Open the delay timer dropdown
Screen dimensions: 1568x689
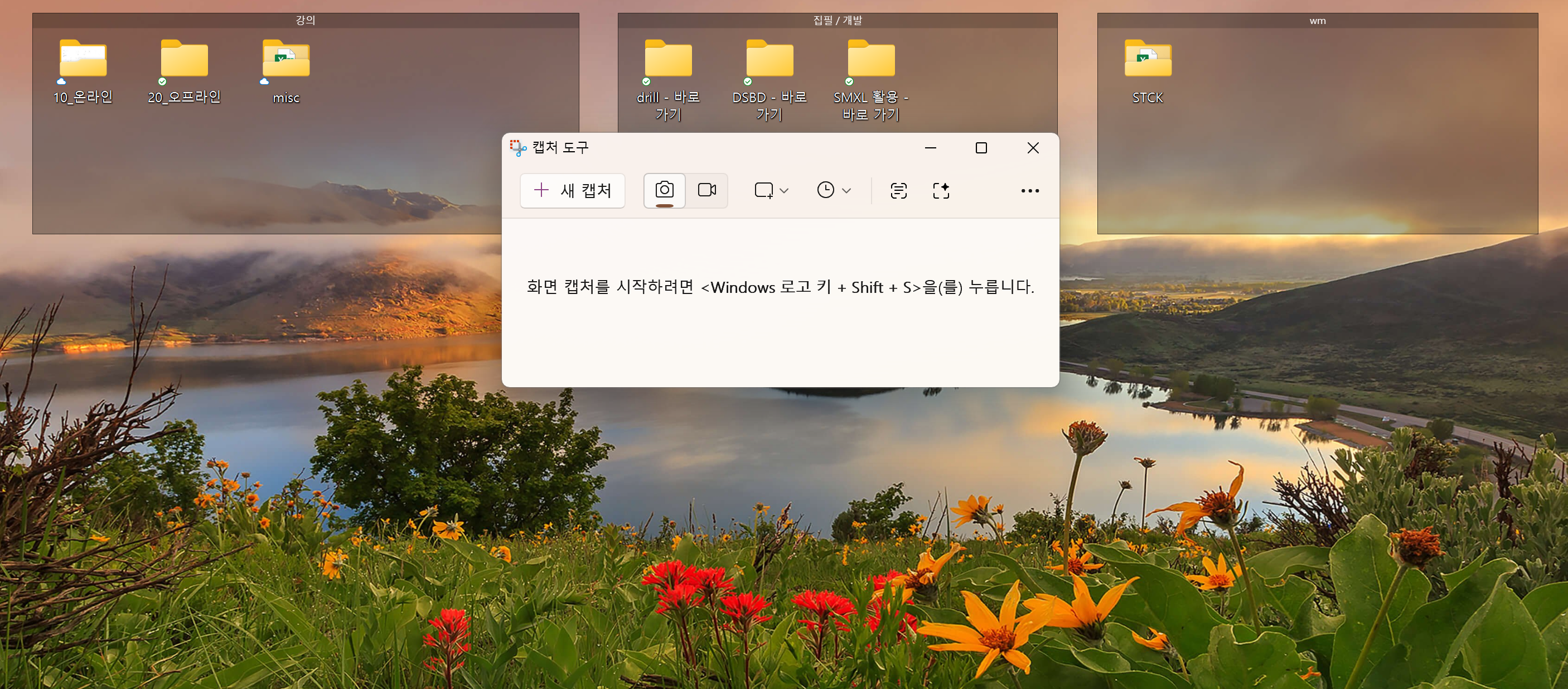(x=833, y=191)
